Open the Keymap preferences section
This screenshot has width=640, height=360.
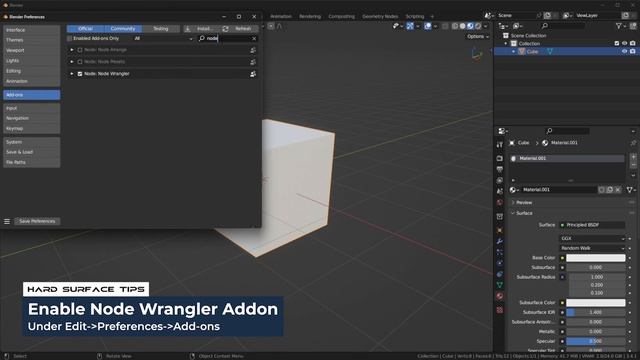[31, 129]
